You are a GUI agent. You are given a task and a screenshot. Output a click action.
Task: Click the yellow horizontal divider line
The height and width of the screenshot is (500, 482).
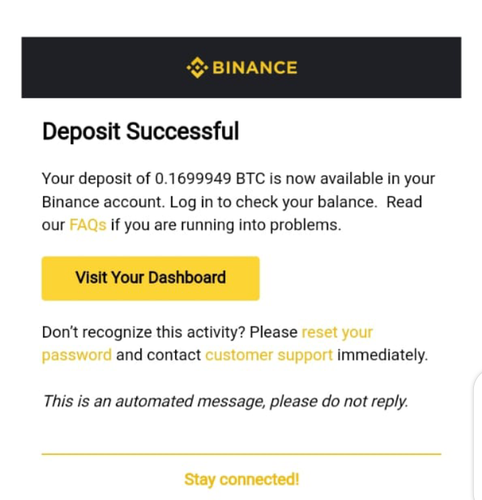click(x=241, y=454)
